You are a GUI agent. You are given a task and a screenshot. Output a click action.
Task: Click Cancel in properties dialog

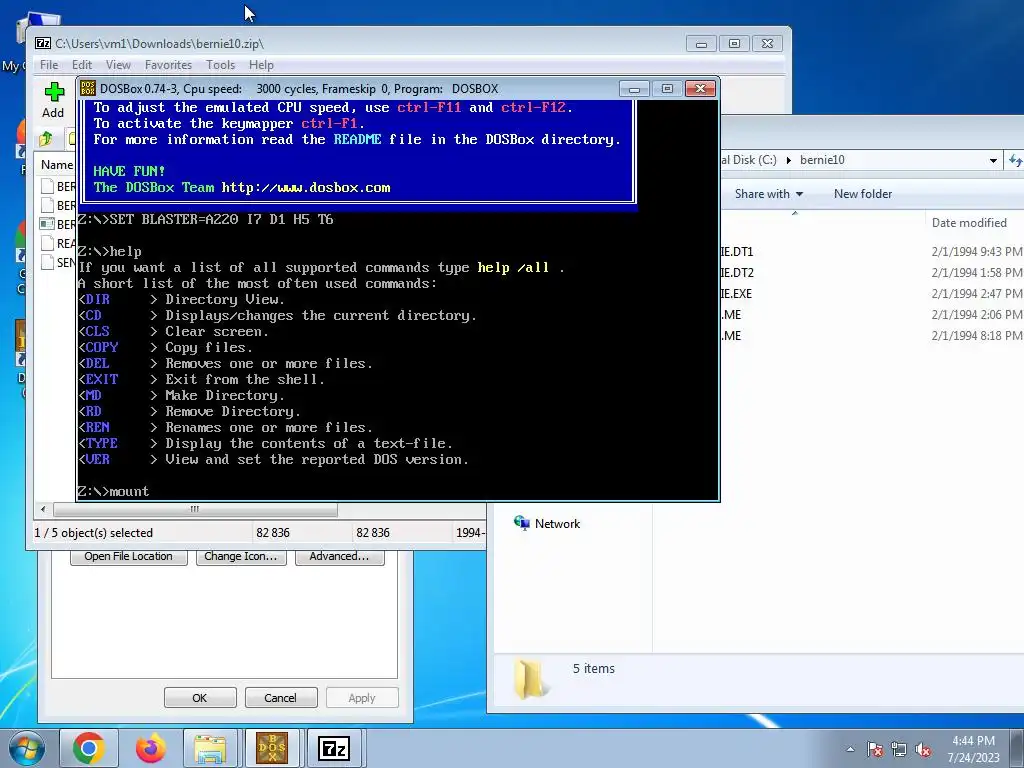(281, 697)
